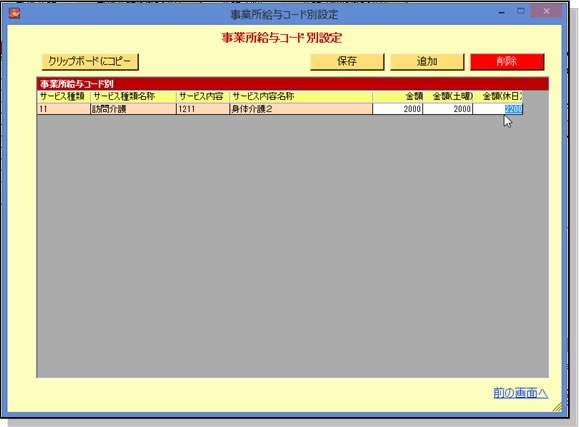Select the 身体介護2 content name cell

[301, 109]
